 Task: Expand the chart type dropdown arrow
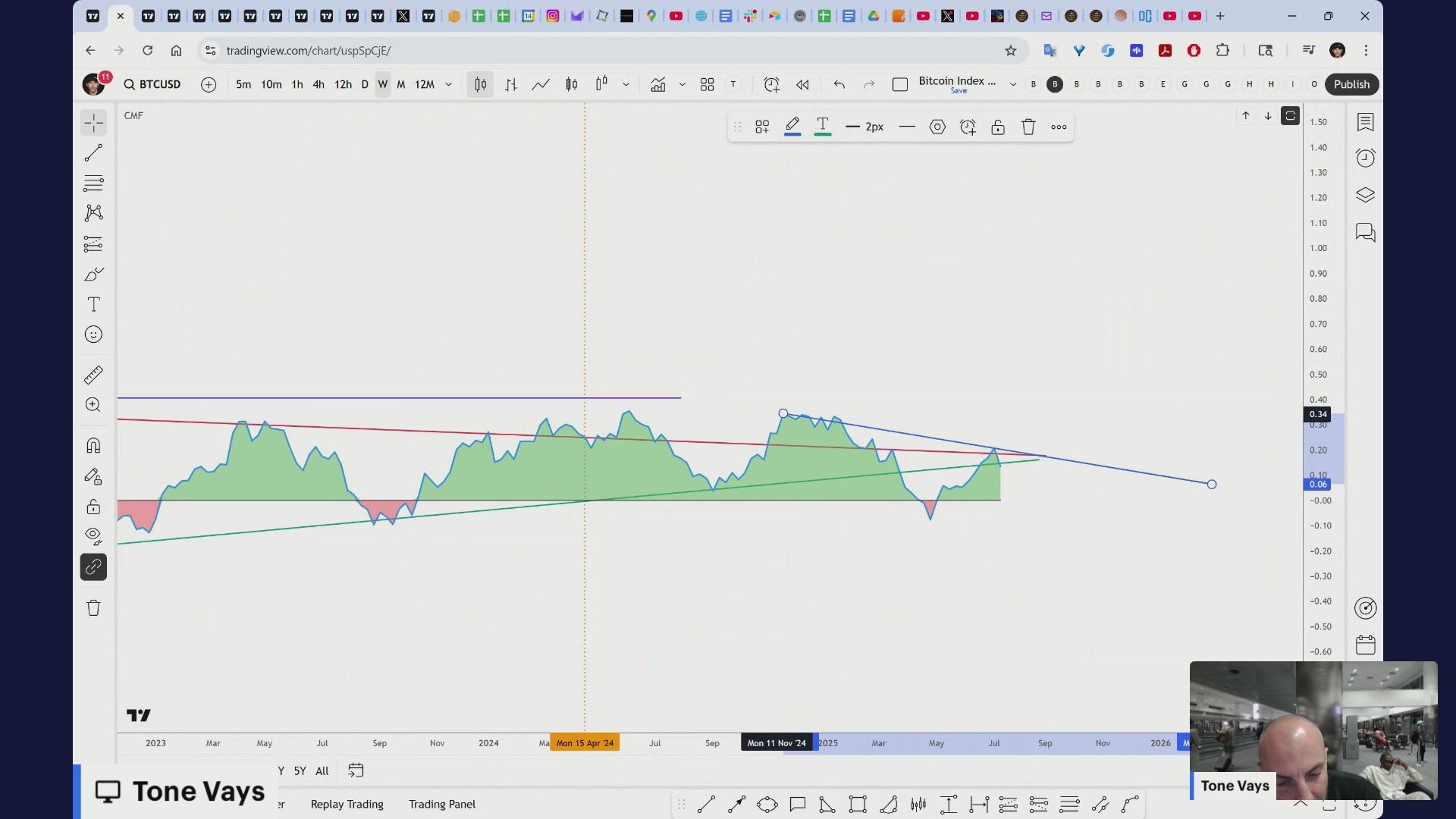coord(626,84)
